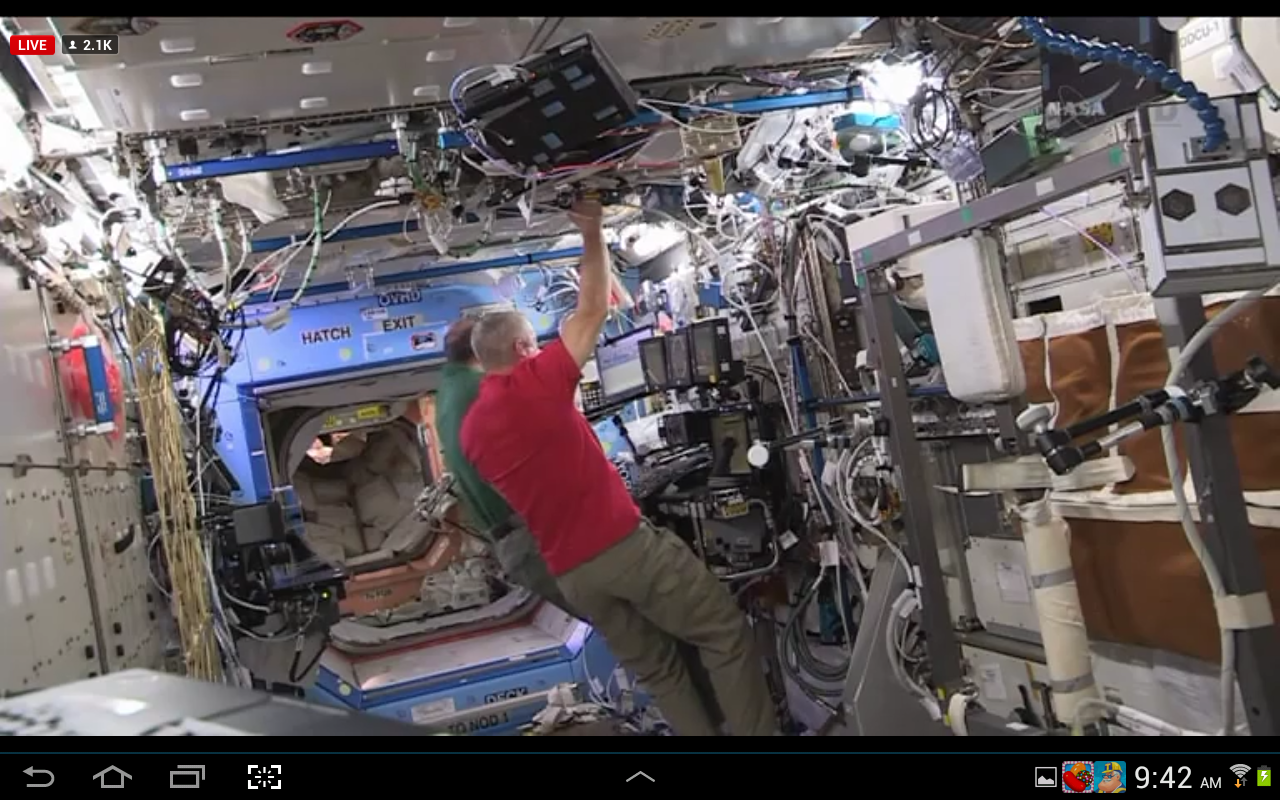Tap the AM indicator beside the clock

point(1210,783)
